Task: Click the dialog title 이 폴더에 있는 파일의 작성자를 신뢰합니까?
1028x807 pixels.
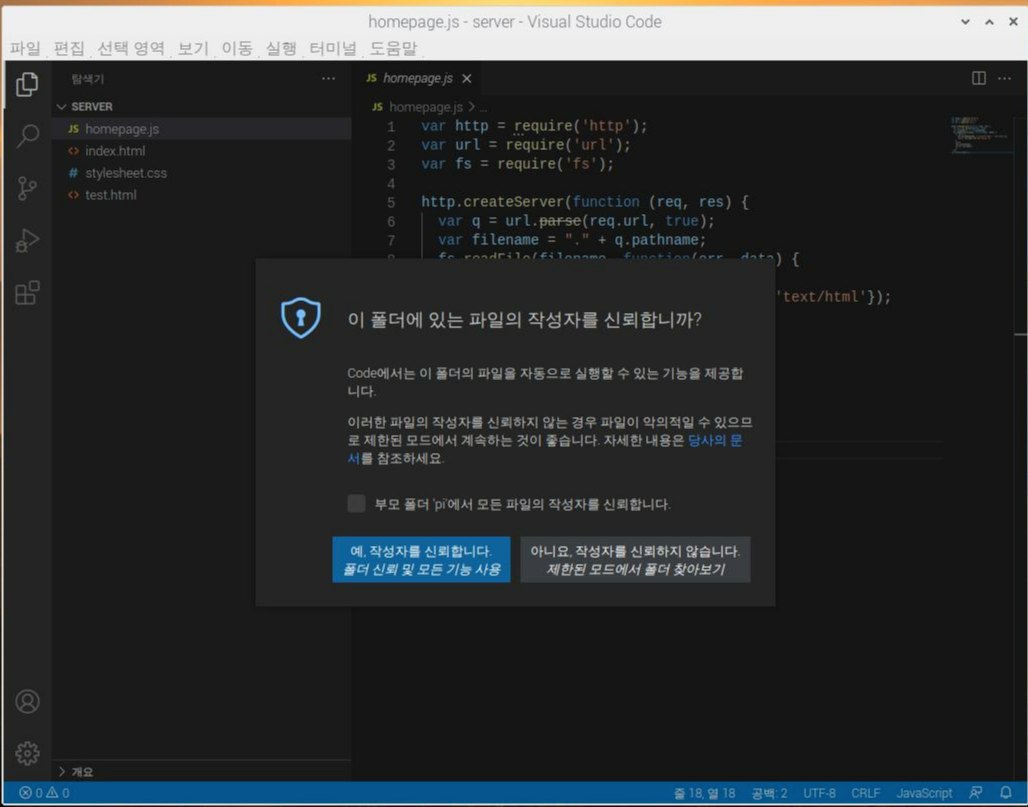Action: coord(524,319)
